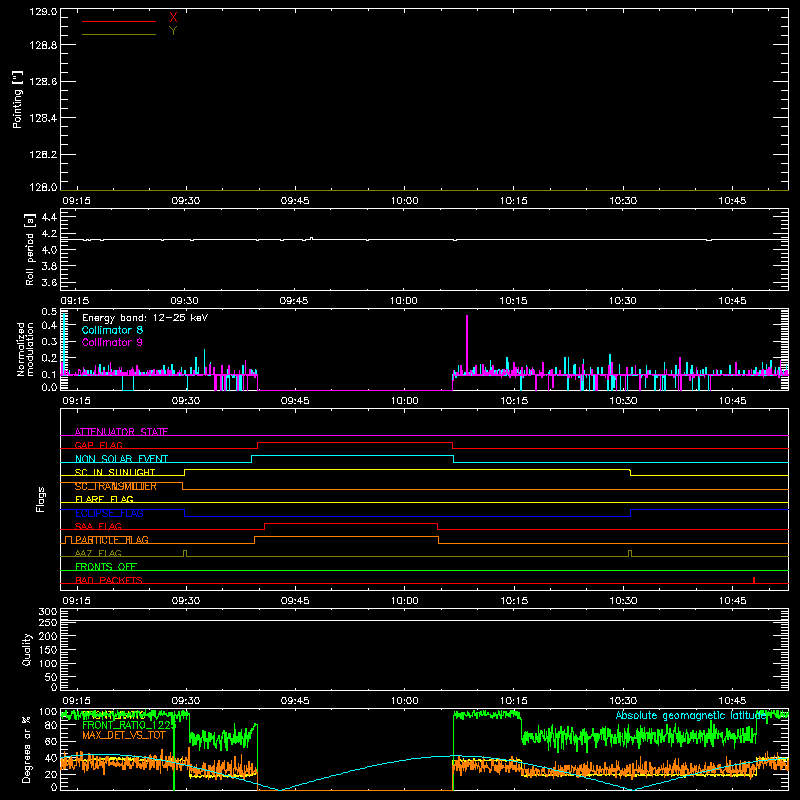800x800 pixels.
Task: Click the 'Degrees or %' axis title
Action: click(x=27, y=749)
